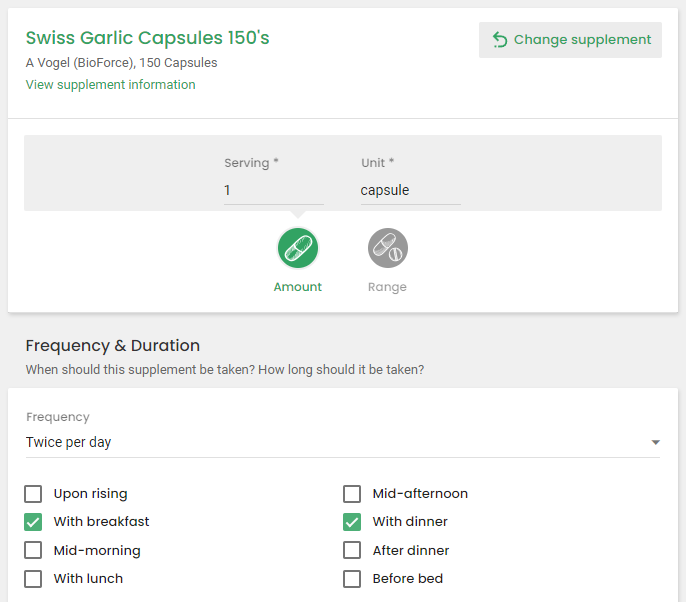Screen dimensions: 686x602
Task: Click the undo arrow in Change supplement
Action: pyautogui.click(x=500, y=40)
